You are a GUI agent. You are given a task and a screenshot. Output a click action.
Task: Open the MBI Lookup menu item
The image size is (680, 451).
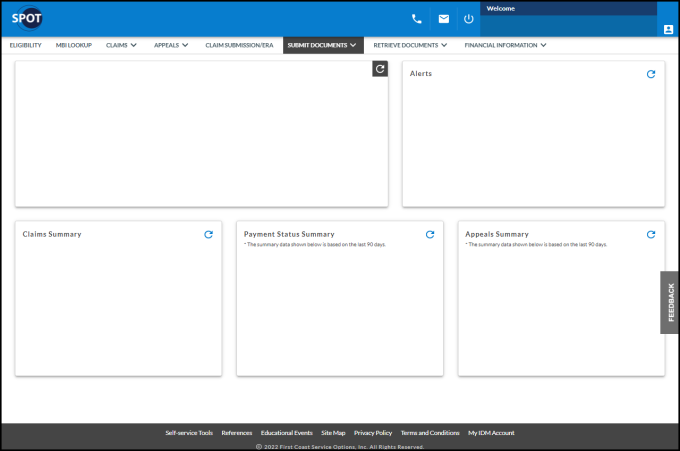coord(74,45)
